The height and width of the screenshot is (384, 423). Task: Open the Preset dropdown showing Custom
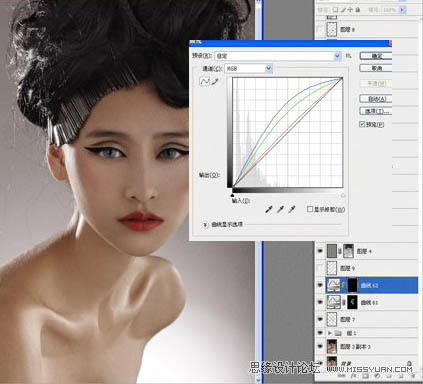278,56
